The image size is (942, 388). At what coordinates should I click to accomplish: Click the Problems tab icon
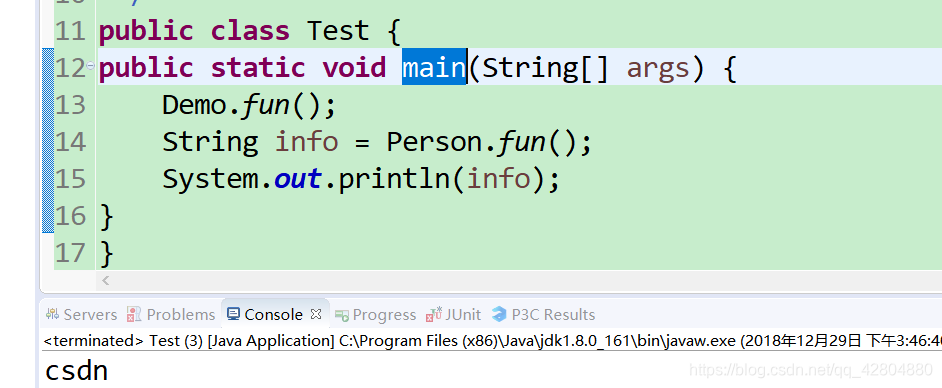click(134, 314)
